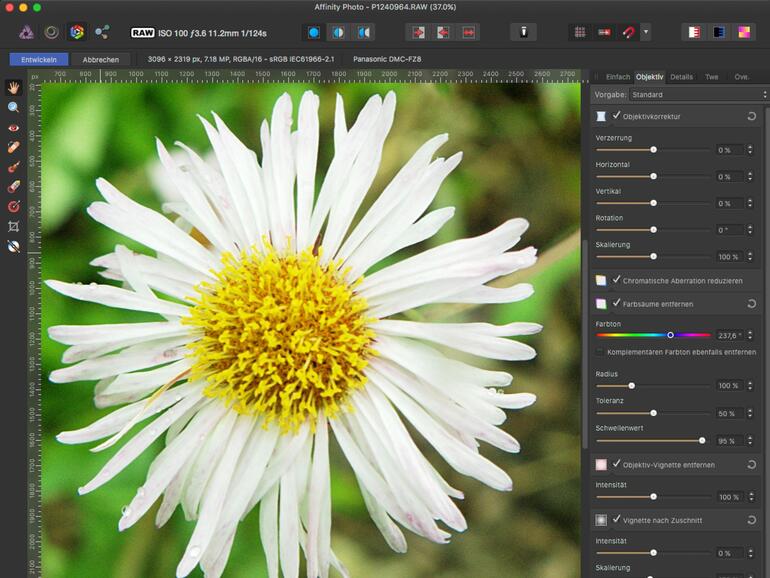Click the Develop Persona icon

(77, 32)
